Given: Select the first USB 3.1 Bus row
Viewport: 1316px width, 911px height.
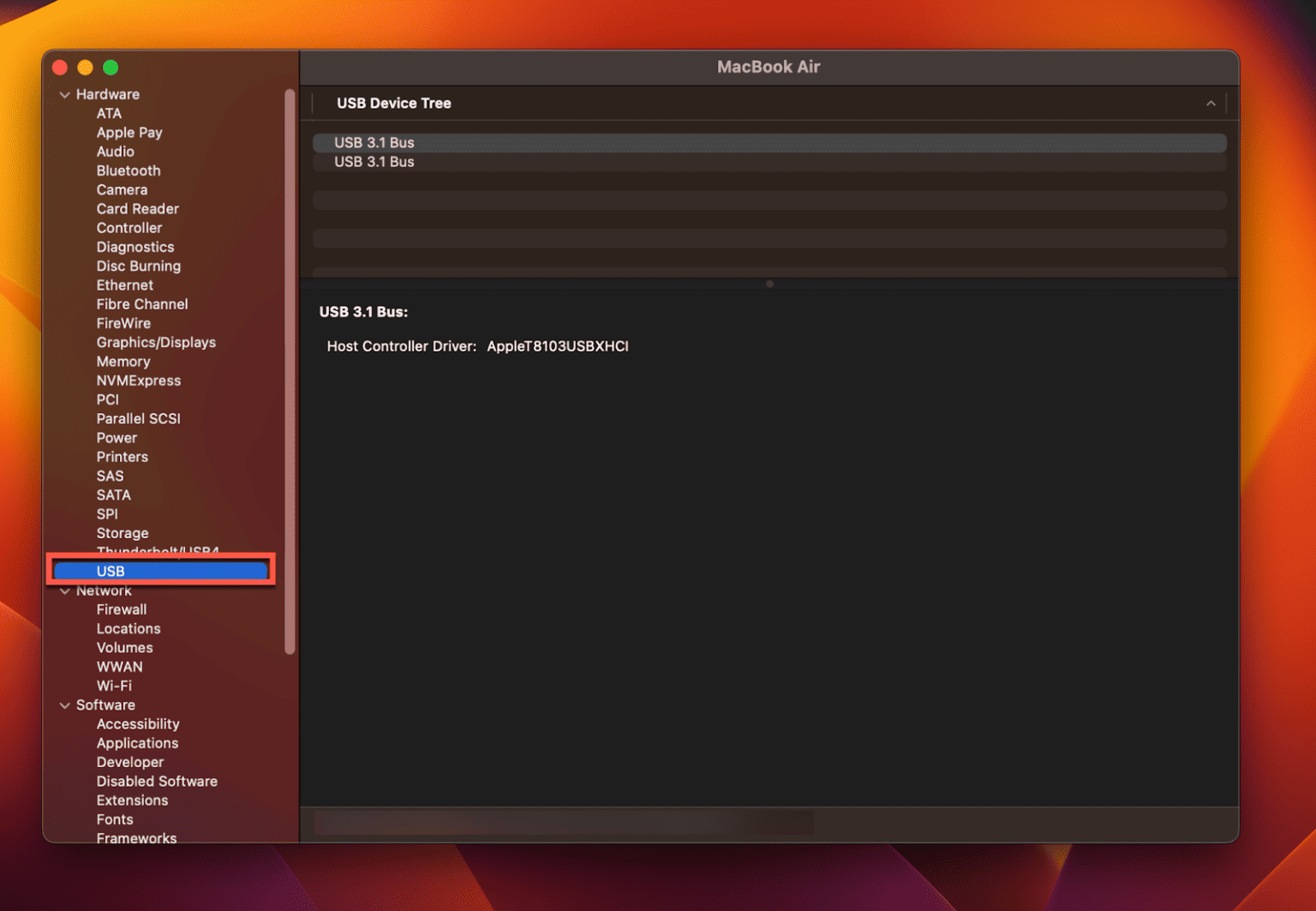Looking at the screenshot, I should pyautogui.click(x=374, y=143).
